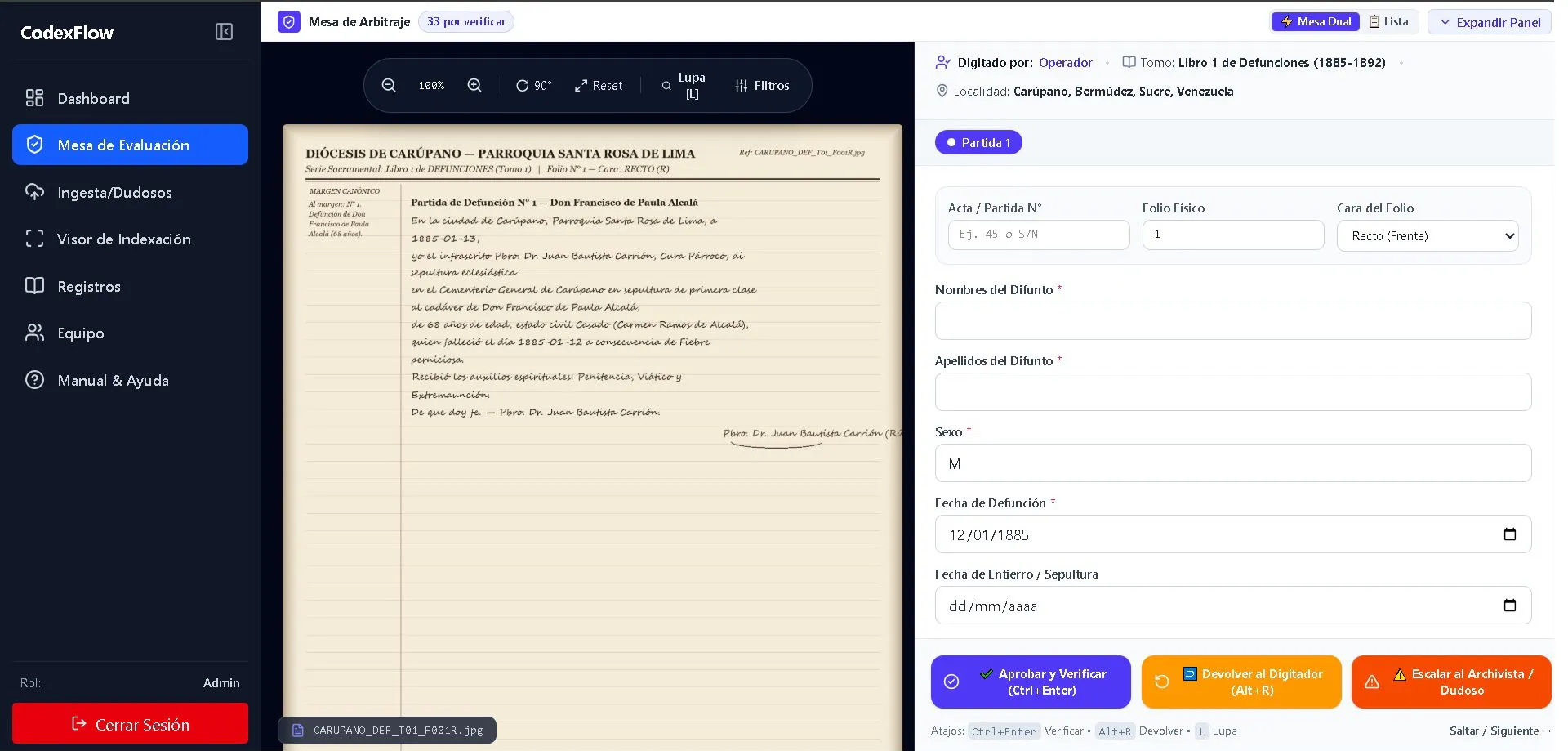The image size is (1568, 751).
Task: Rotate the document 90 degrees
Action: coord(533,85)
